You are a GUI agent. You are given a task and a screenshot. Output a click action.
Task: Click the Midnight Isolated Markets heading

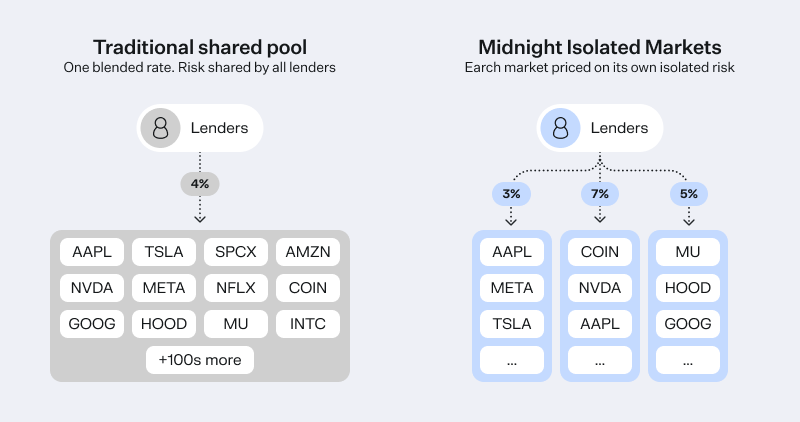[x=599, y=47]
